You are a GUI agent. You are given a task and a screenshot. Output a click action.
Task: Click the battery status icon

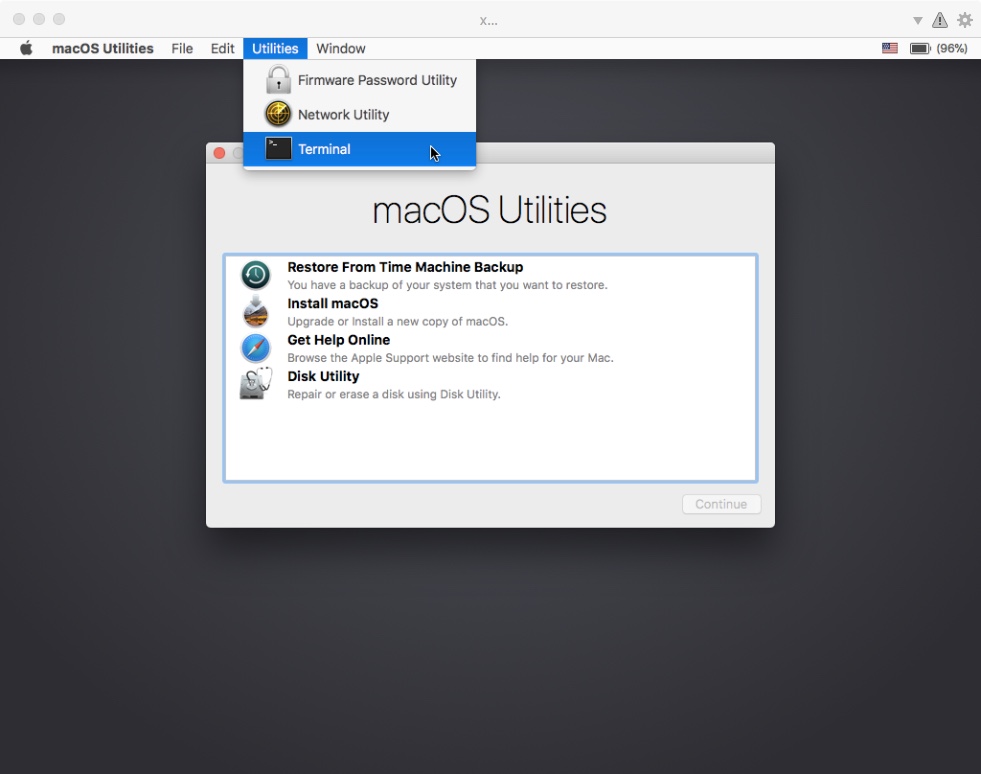[x=920, y=48]
